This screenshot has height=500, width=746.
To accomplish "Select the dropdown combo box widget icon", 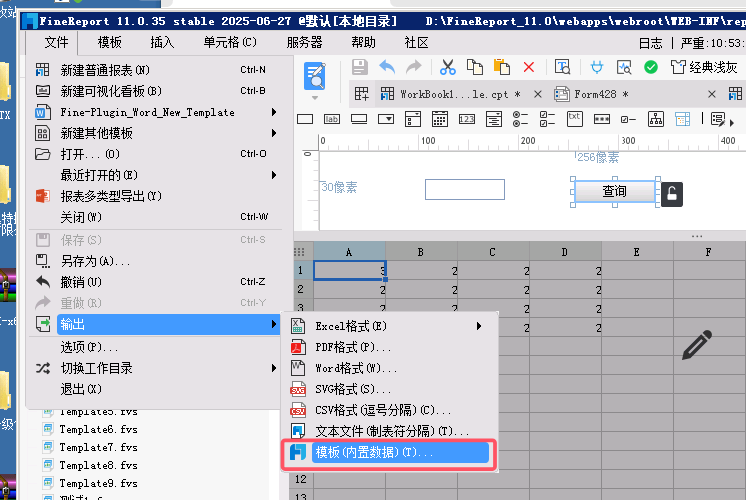I will pos(386,119).
